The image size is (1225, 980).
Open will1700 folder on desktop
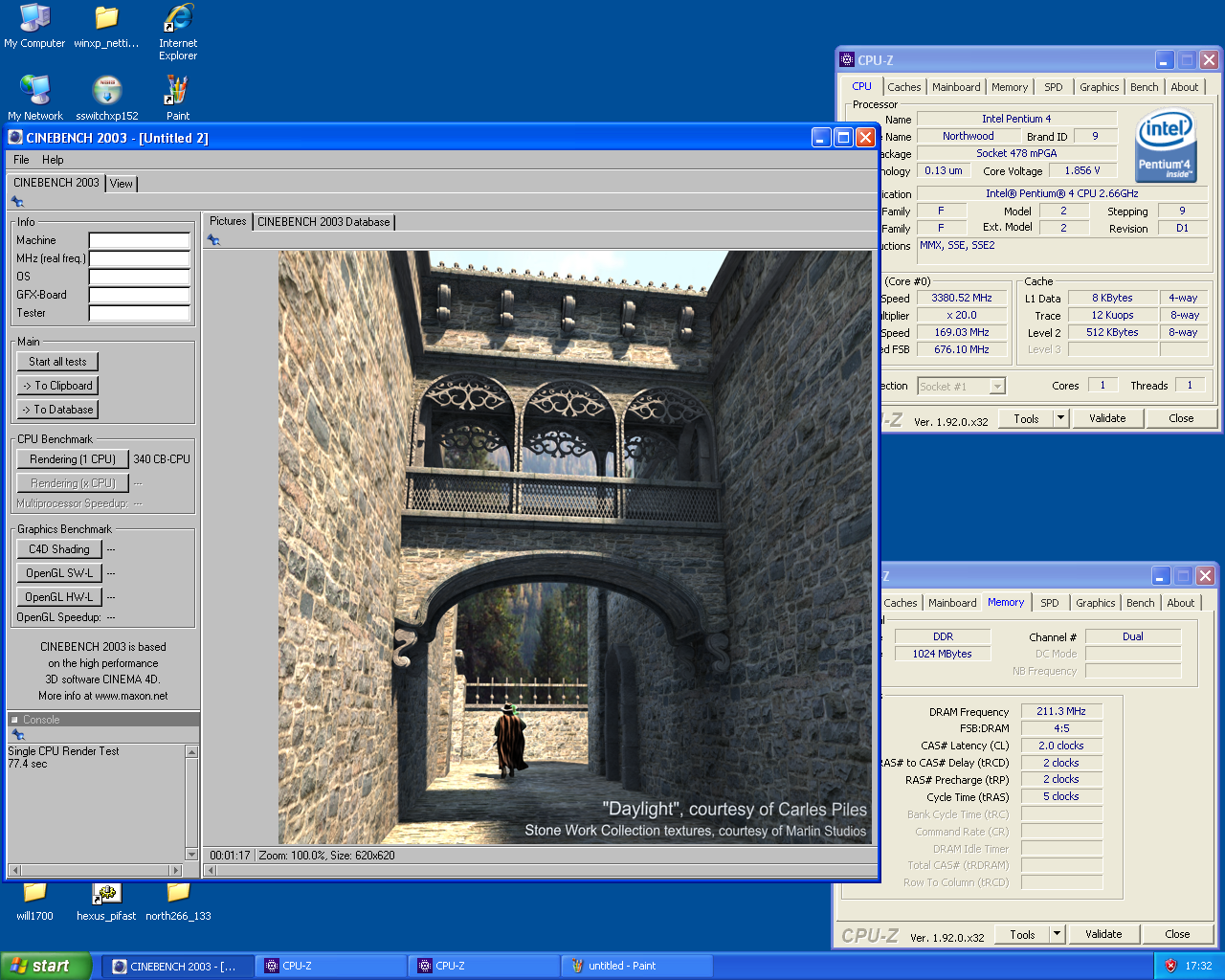point(34,900)
